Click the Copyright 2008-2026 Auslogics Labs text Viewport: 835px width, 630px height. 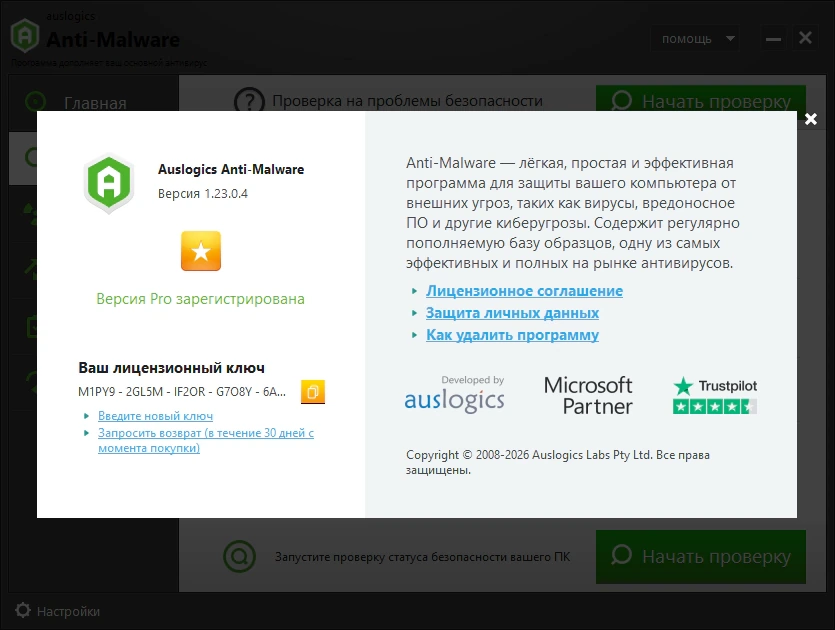click(x=558, y=462)
